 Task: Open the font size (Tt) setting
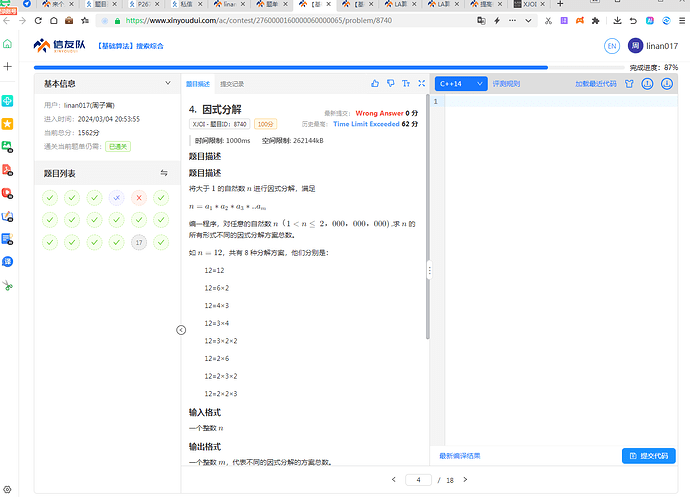click(406, 83)
